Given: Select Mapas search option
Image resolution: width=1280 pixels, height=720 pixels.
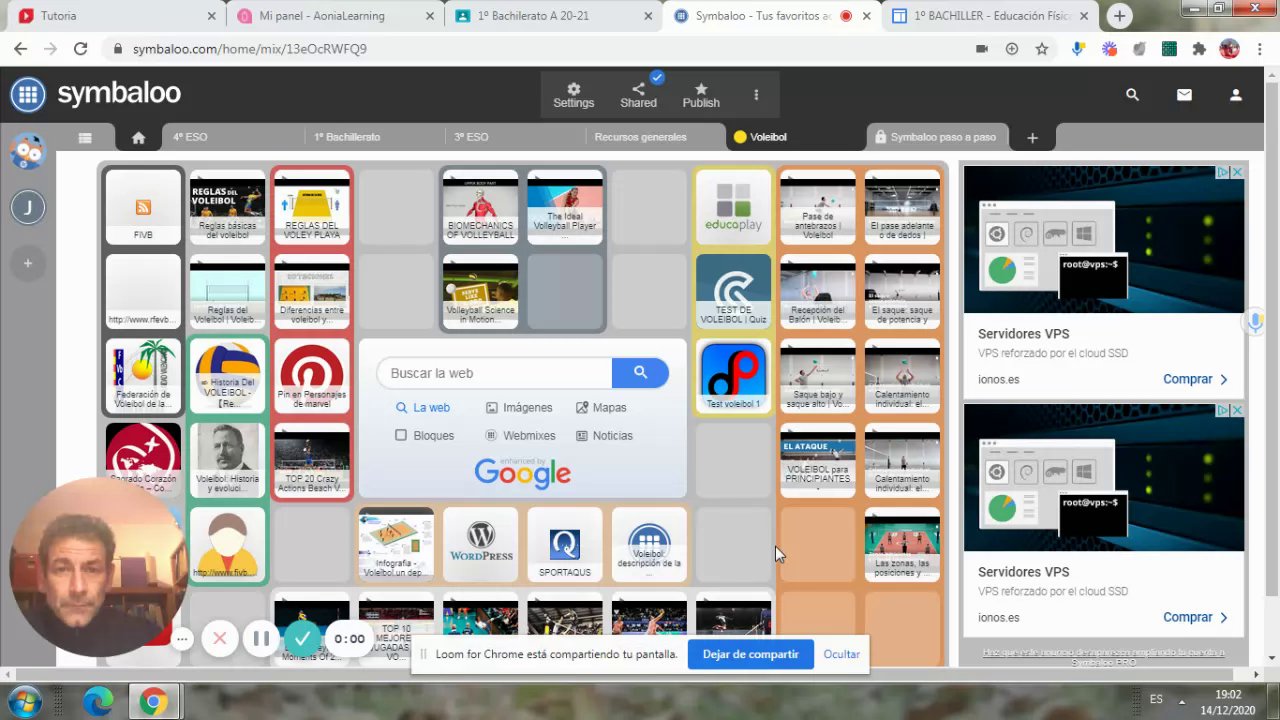Looking at the screenshot, I should tap(601, 407).
